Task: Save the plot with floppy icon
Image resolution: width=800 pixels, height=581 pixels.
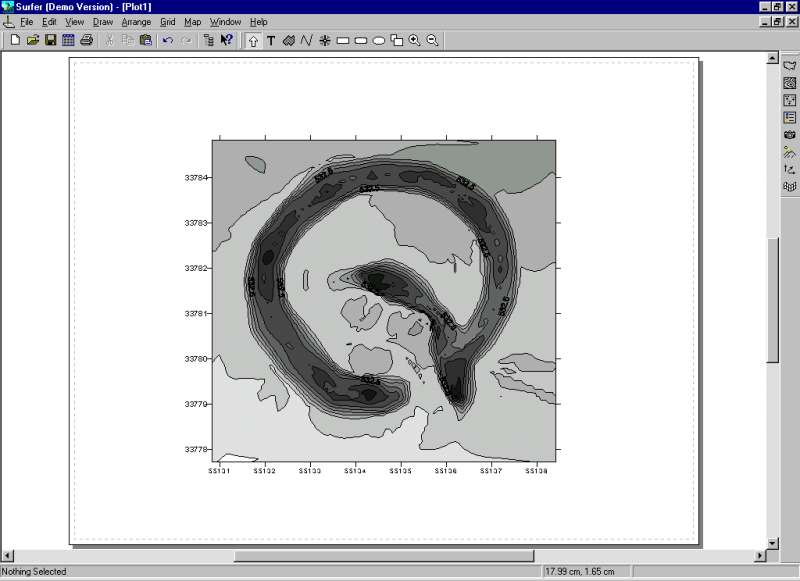Action: (x=50, y=40)
